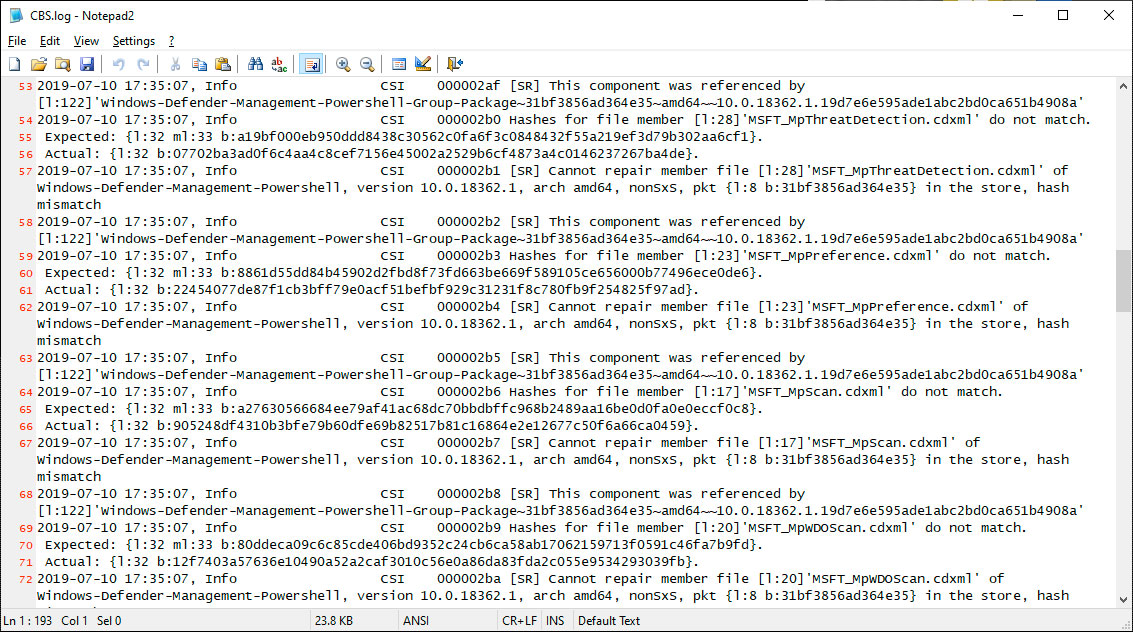Maximize the Notepad2 window
1133x632 pixels.
click(1063, 15)
